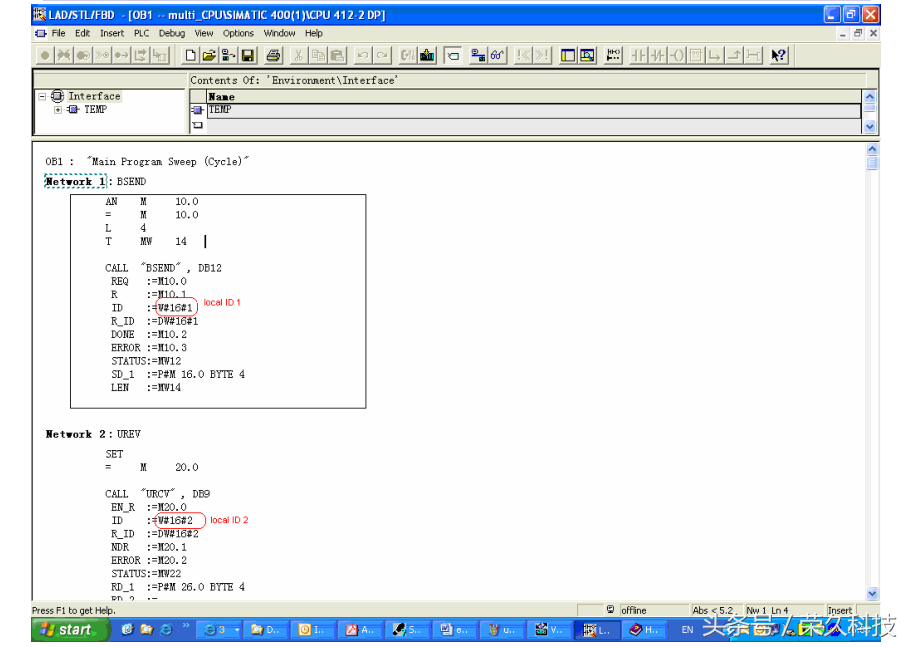Open the Edit menu
This screenshot has width=912, height=647.
pos(83,33)
